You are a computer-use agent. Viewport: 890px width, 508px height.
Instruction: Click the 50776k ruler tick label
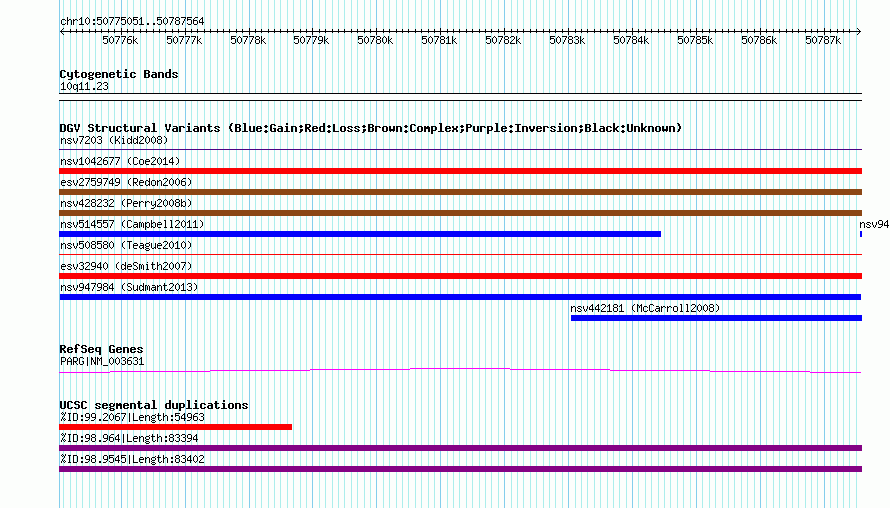pyautogui.click(x=120, y=41)
